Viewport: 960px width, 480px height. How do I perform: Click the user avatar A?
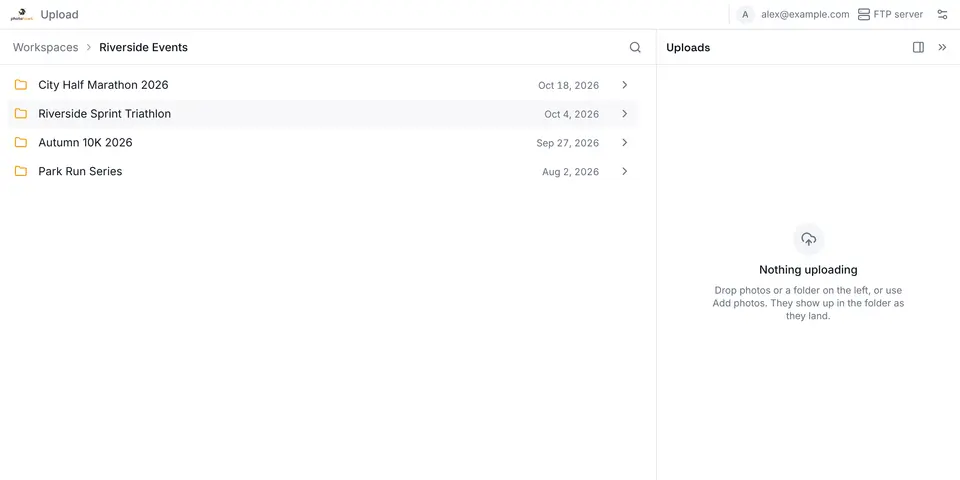[745, 14]
